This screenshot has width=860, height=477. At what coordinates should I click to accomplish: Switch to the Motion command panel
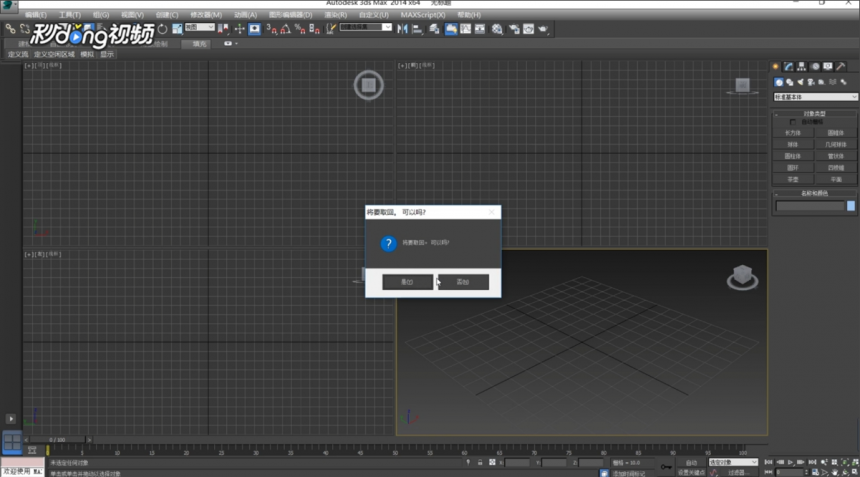[815, 66]
